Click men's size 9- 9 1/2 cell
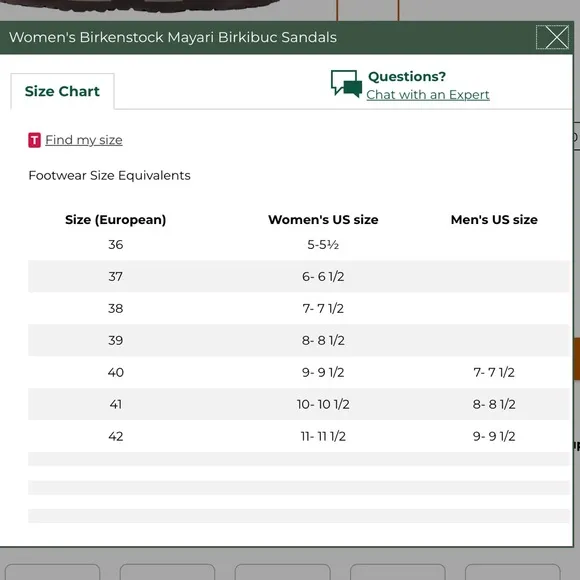The image size is (580, 580). (x=494, y=436)
